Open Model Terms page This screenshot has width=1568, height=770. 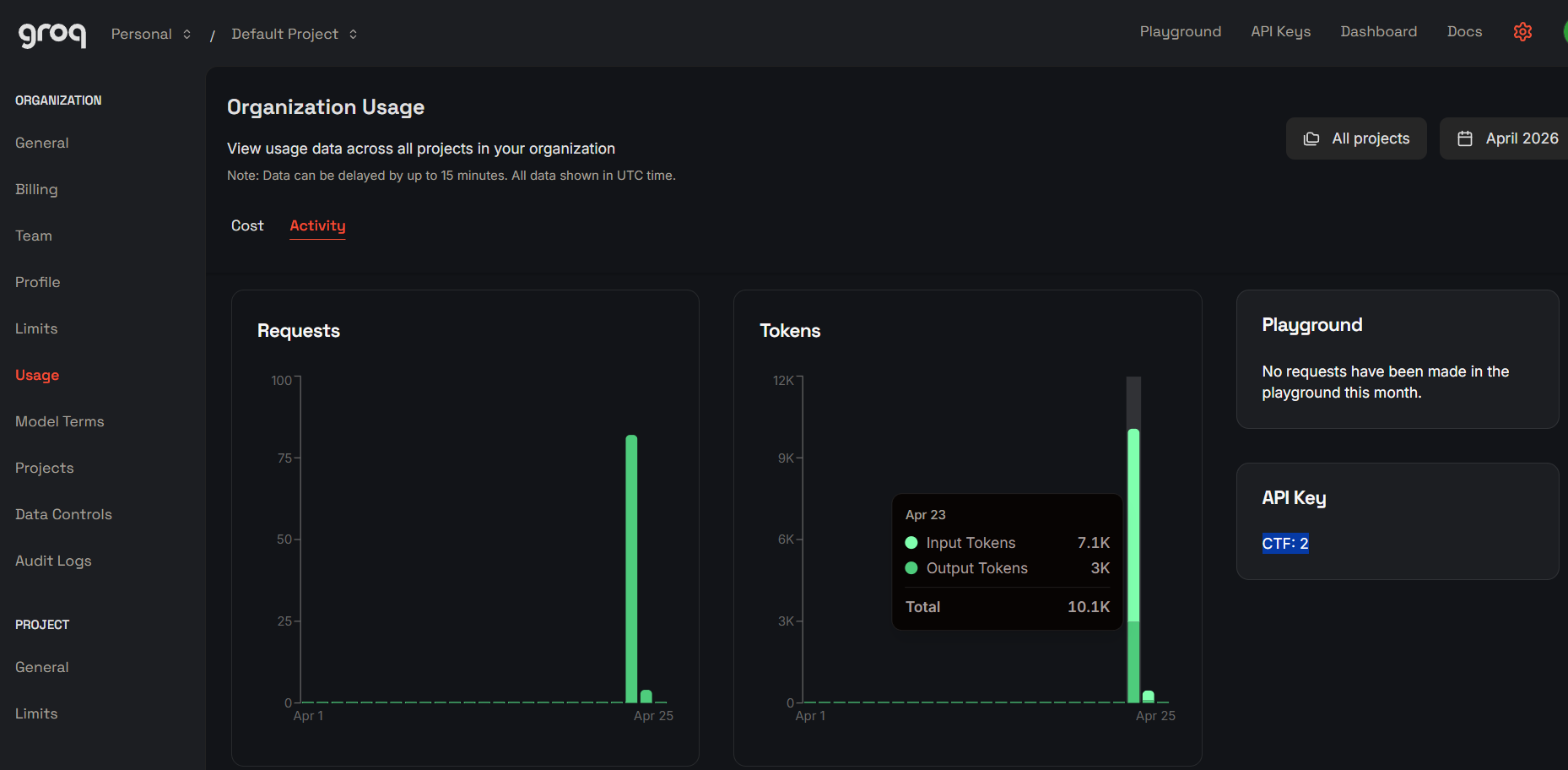60,421
